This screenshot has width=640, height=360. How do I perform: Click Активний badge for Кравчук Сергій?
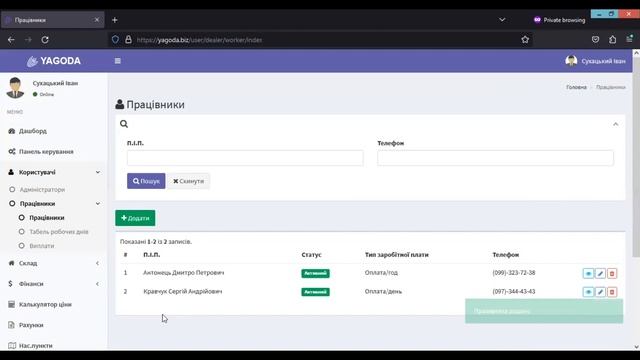(316, 292)
